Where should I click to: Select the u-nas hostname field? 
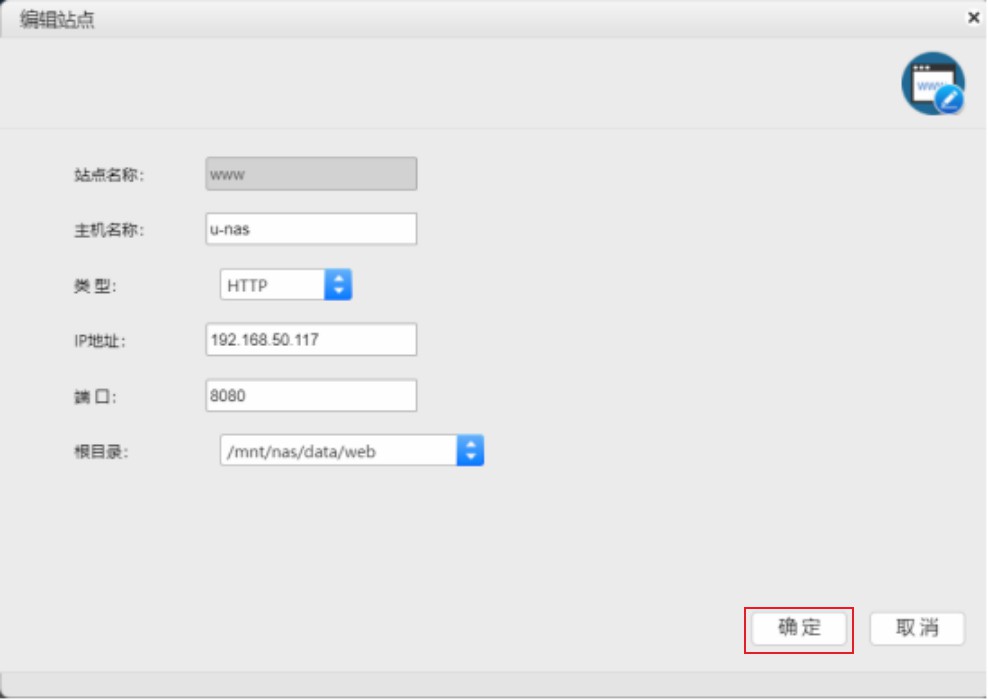310,227
